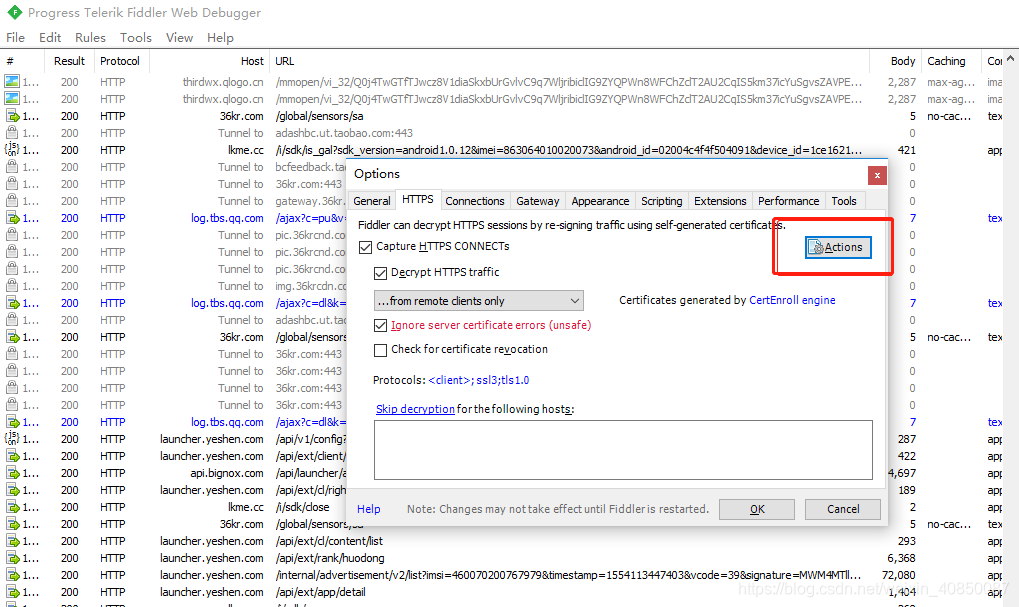
Task: Click the adashbc.ut.taobao.com:443 URL cell
Action: tap(344, 133)
